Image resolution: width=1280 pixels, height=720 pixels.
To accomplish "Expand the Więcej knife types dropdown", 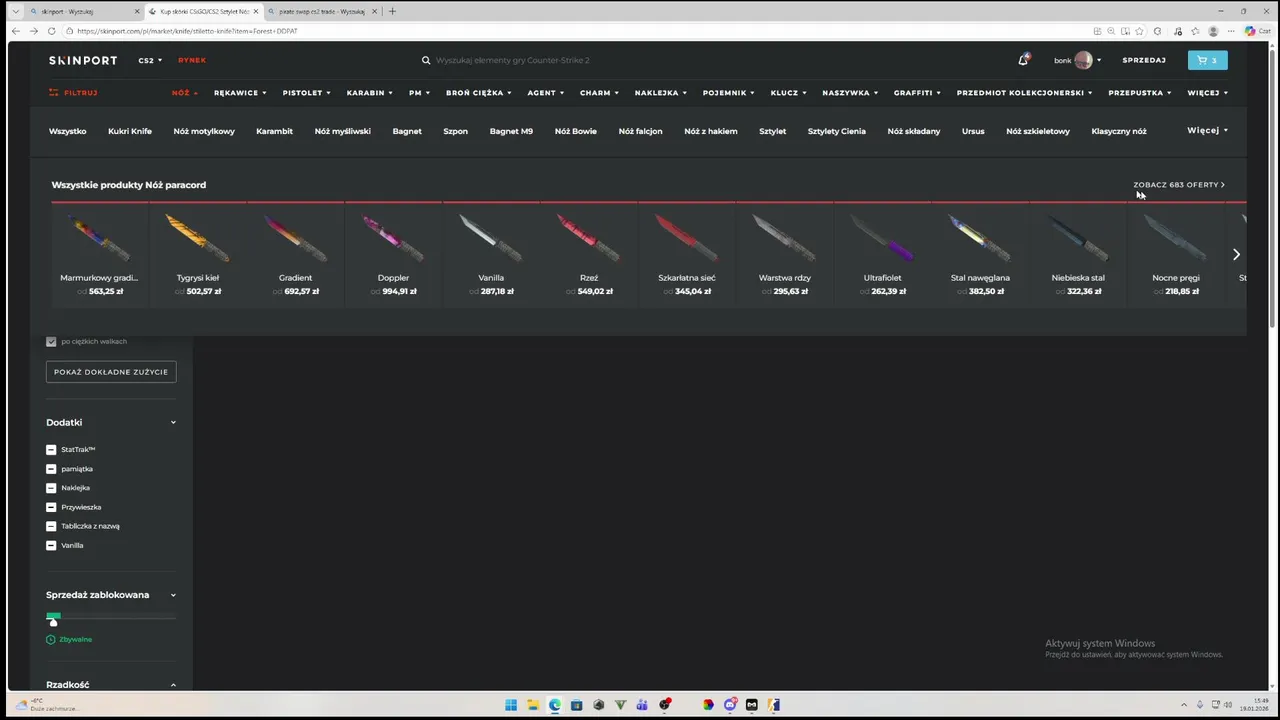I will [x=1207, y=130].
